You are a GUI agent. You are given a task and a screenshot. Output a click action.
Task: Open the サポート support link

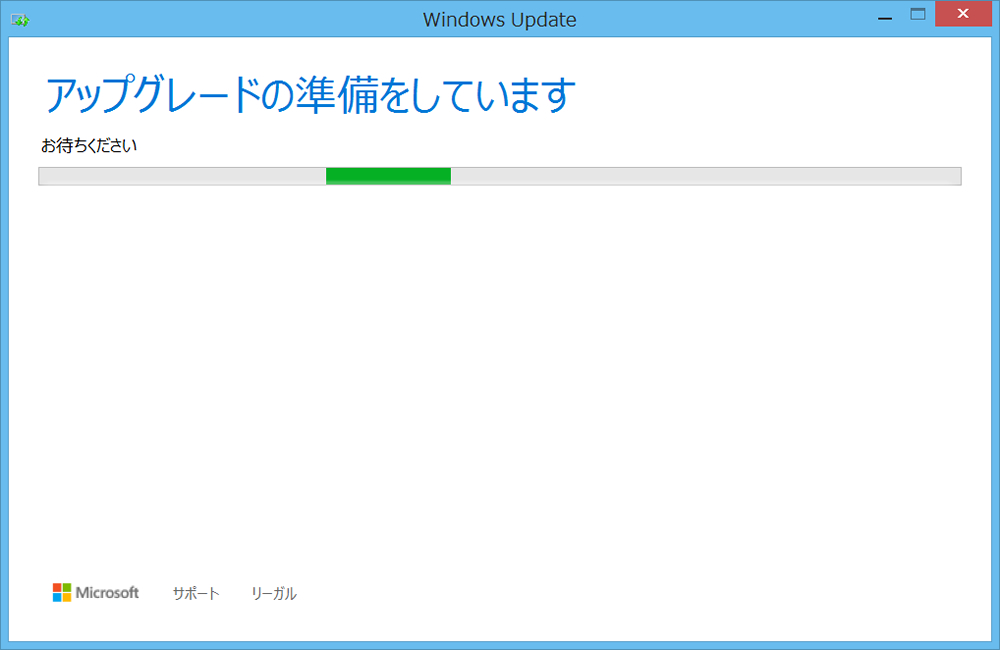pos(196,593)
